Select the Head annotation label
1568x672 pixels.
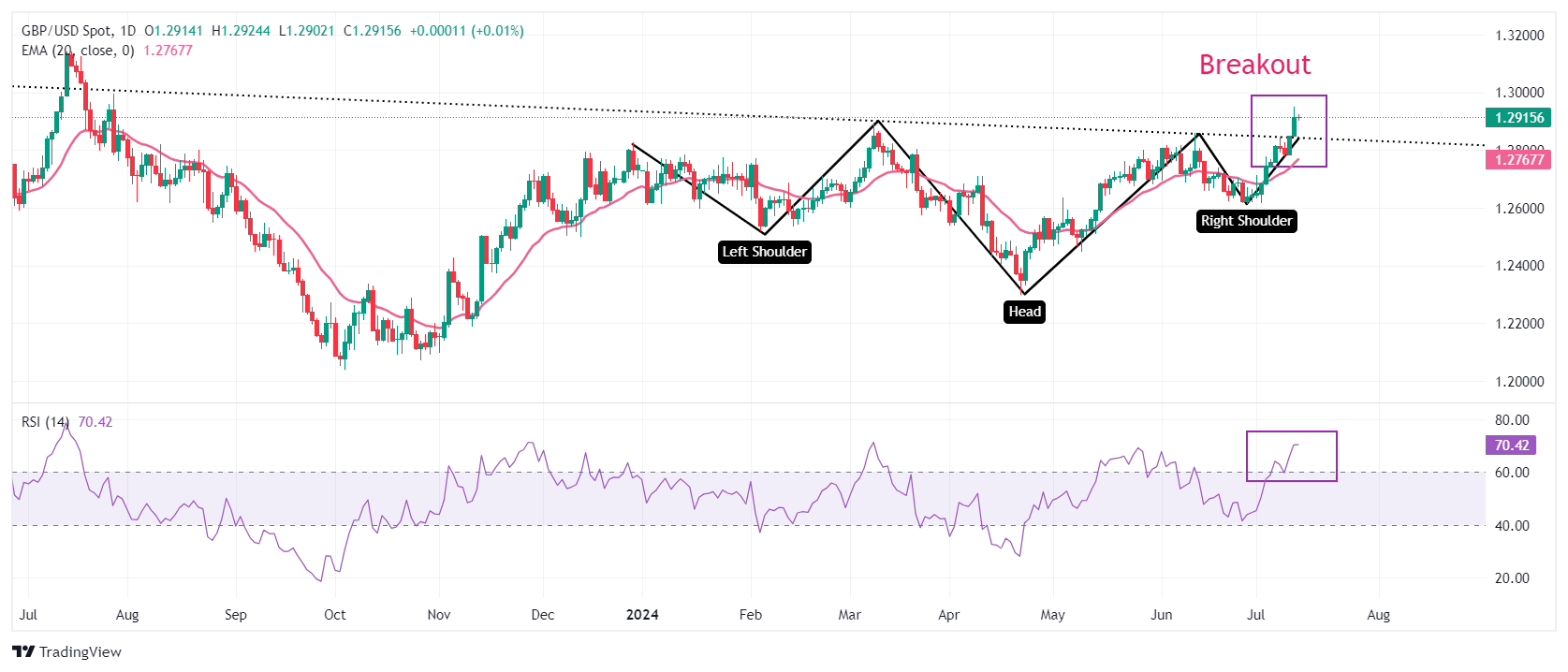(x=1024, y=312)
